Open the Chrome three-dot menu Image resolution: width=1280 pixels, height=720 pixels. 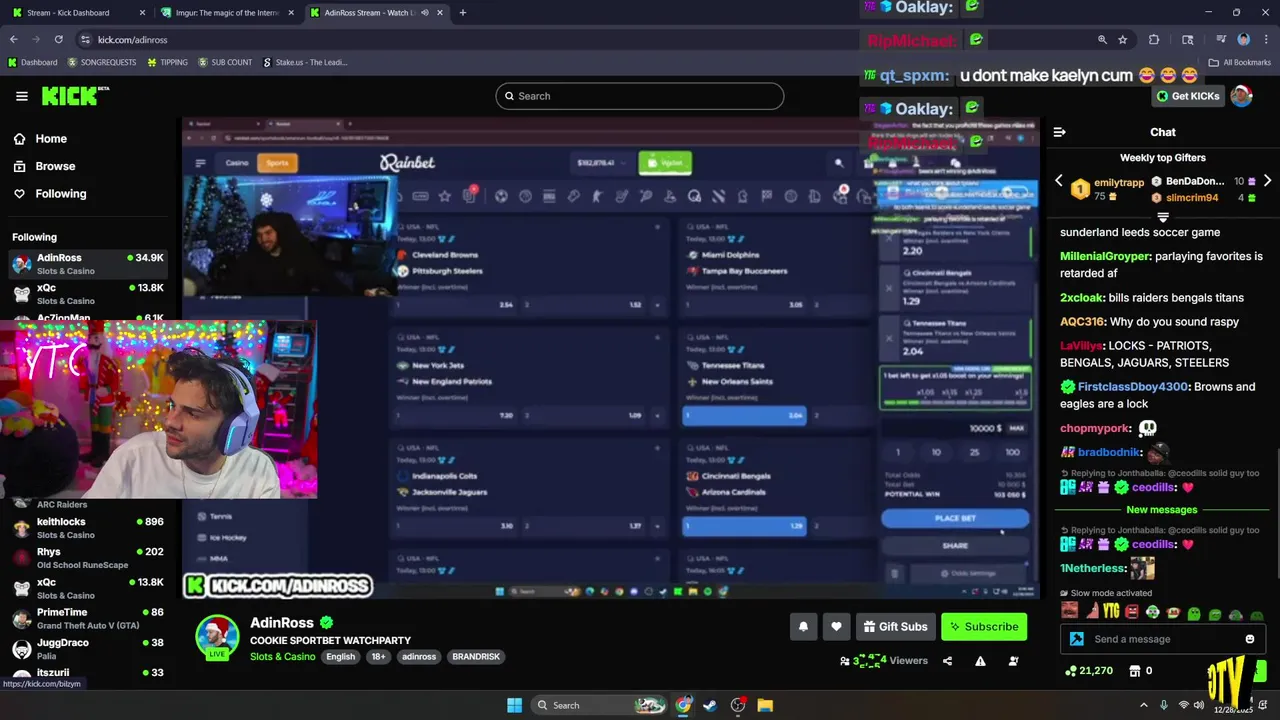point(1265,39)
